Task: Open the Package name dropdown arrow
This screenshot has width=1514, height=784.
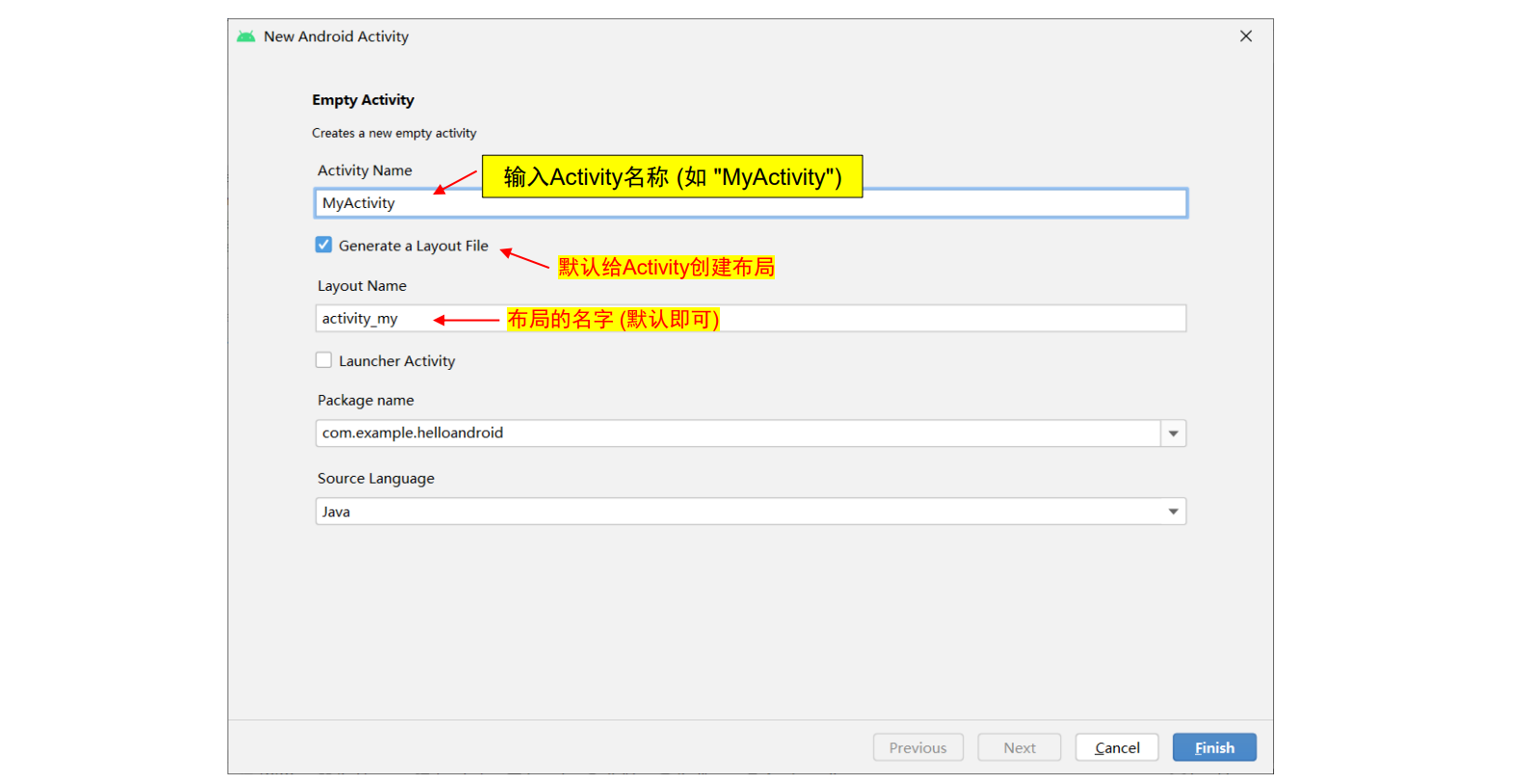Action: (1173, 433)
